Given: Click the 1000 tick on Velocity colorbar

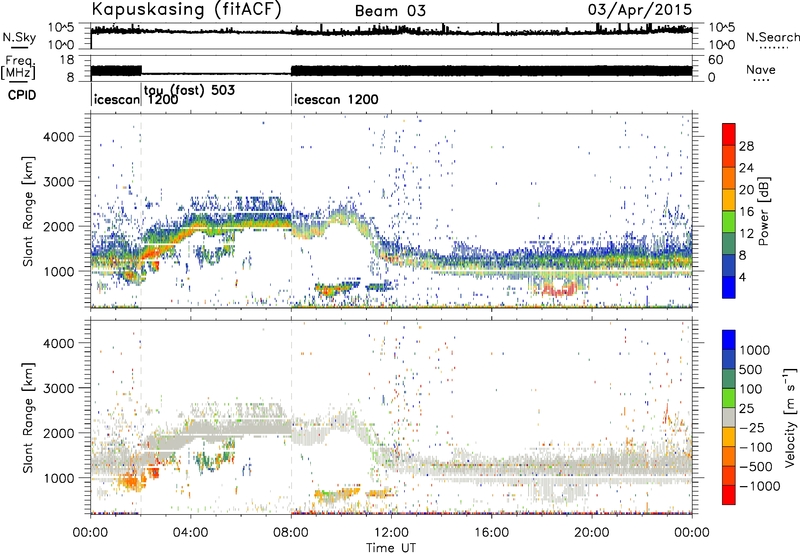Looking at the screenshot, I should (755, 350).
